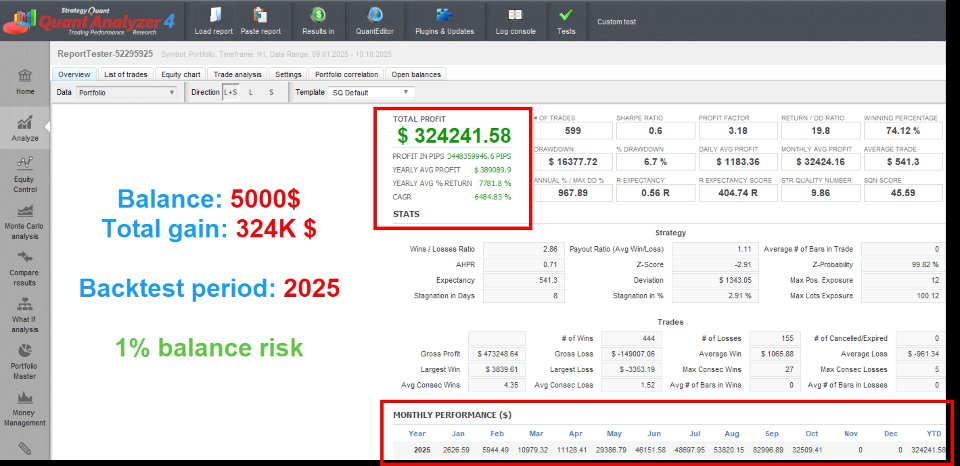Image resolution: width=960 pixels, height=466 pixels.
Task: Click the CAGR value 6484.83 %
Action: tap(492, 197)
